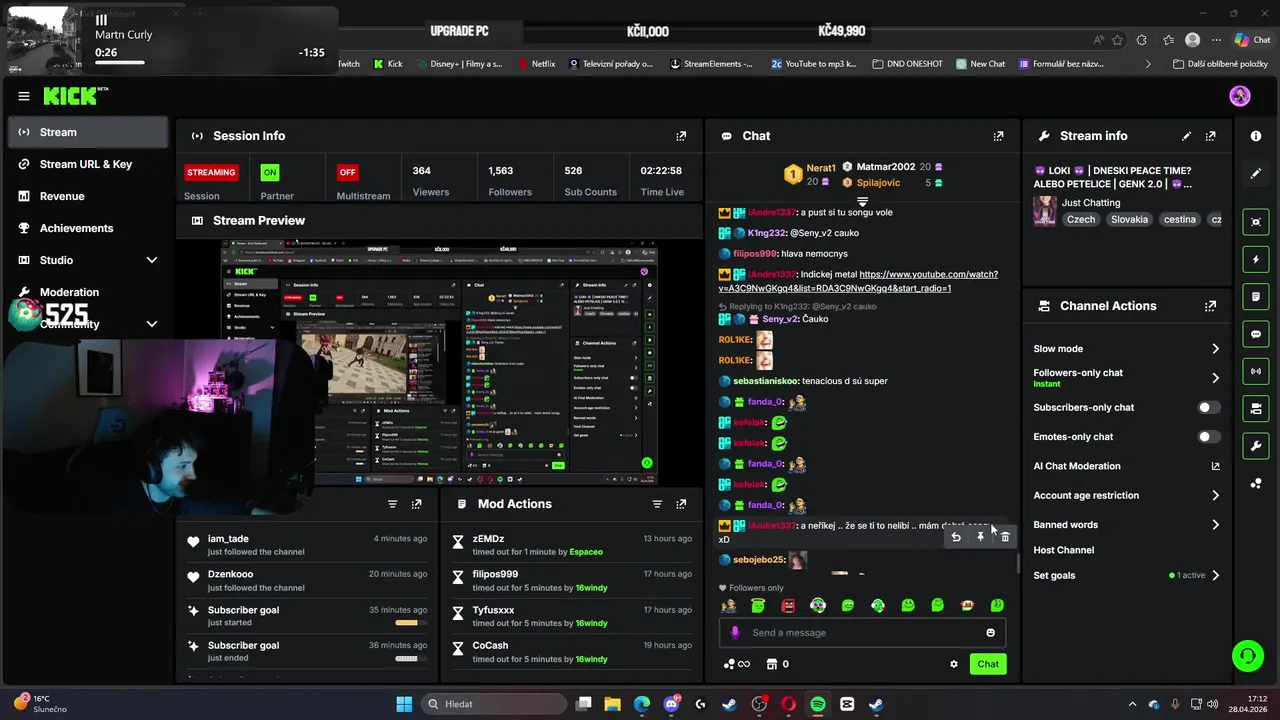Open the Netflix bookmark
This screenshot has height=720, width=1280.
(x=536, y=64)
